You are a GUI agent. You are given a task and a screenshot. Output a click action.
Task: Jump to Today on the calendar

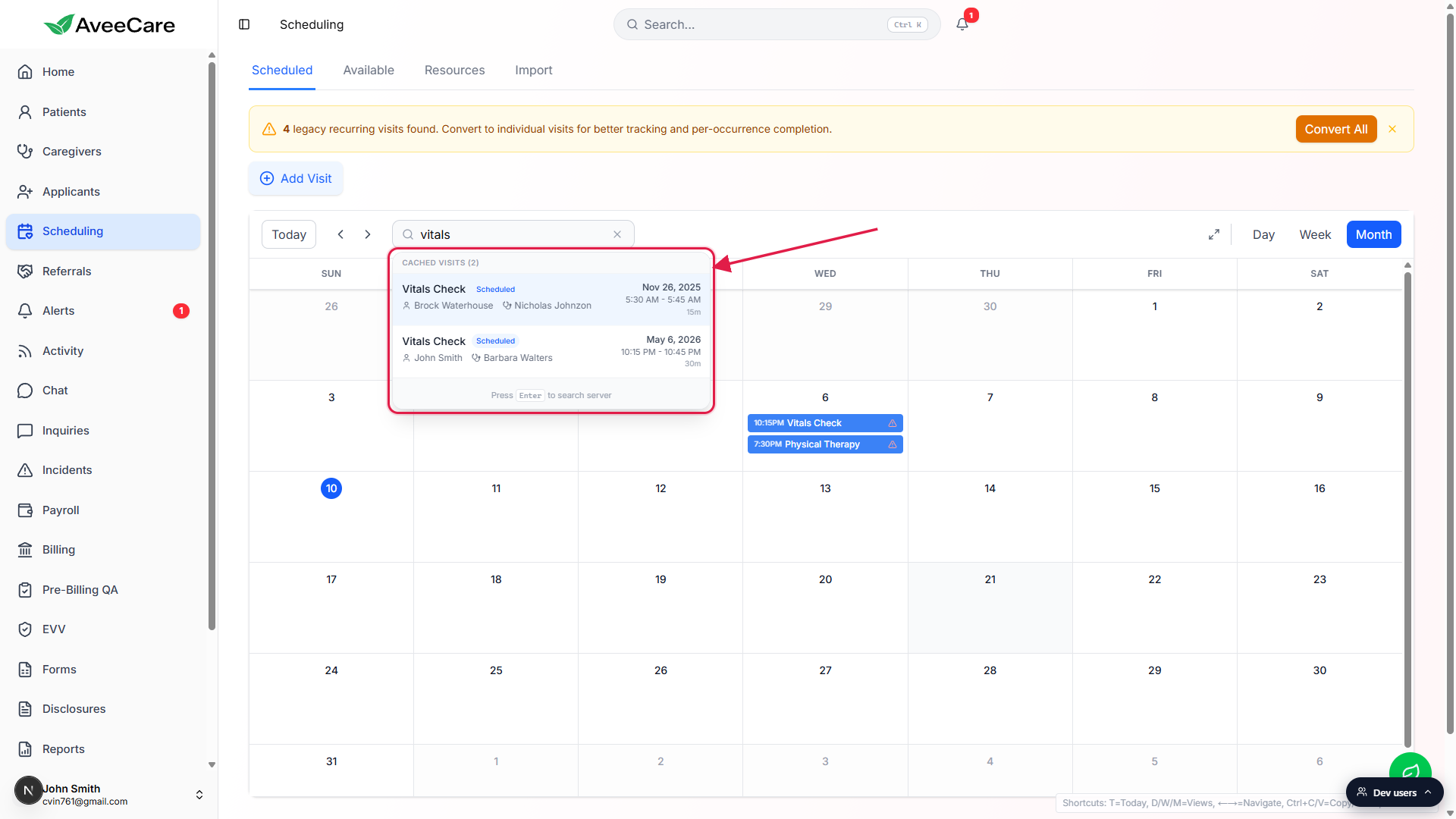[289, 234]
